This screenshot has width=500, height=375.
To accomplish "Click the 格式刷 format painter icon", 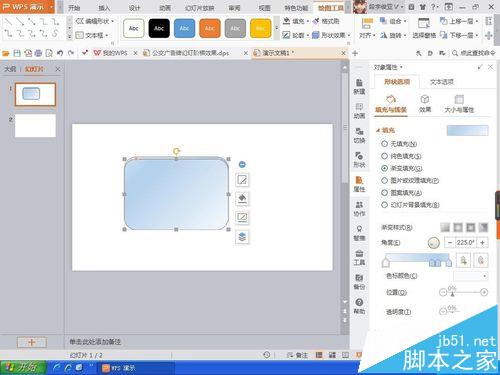I will tap(326, 21).
